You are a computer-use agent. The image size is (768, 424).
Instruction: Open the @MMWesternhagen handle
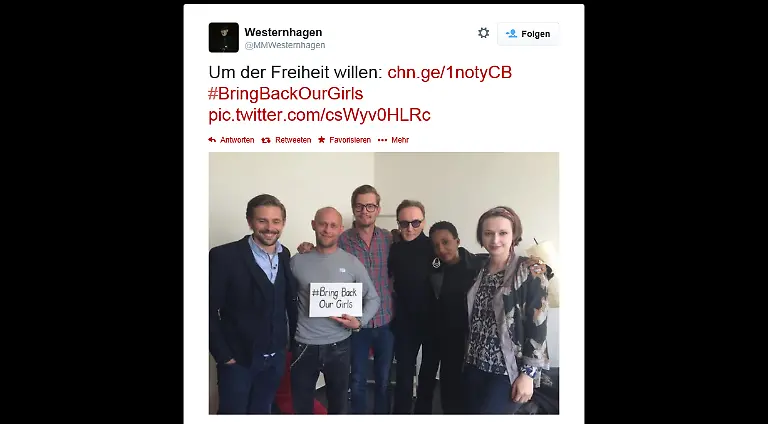point(285,45)
